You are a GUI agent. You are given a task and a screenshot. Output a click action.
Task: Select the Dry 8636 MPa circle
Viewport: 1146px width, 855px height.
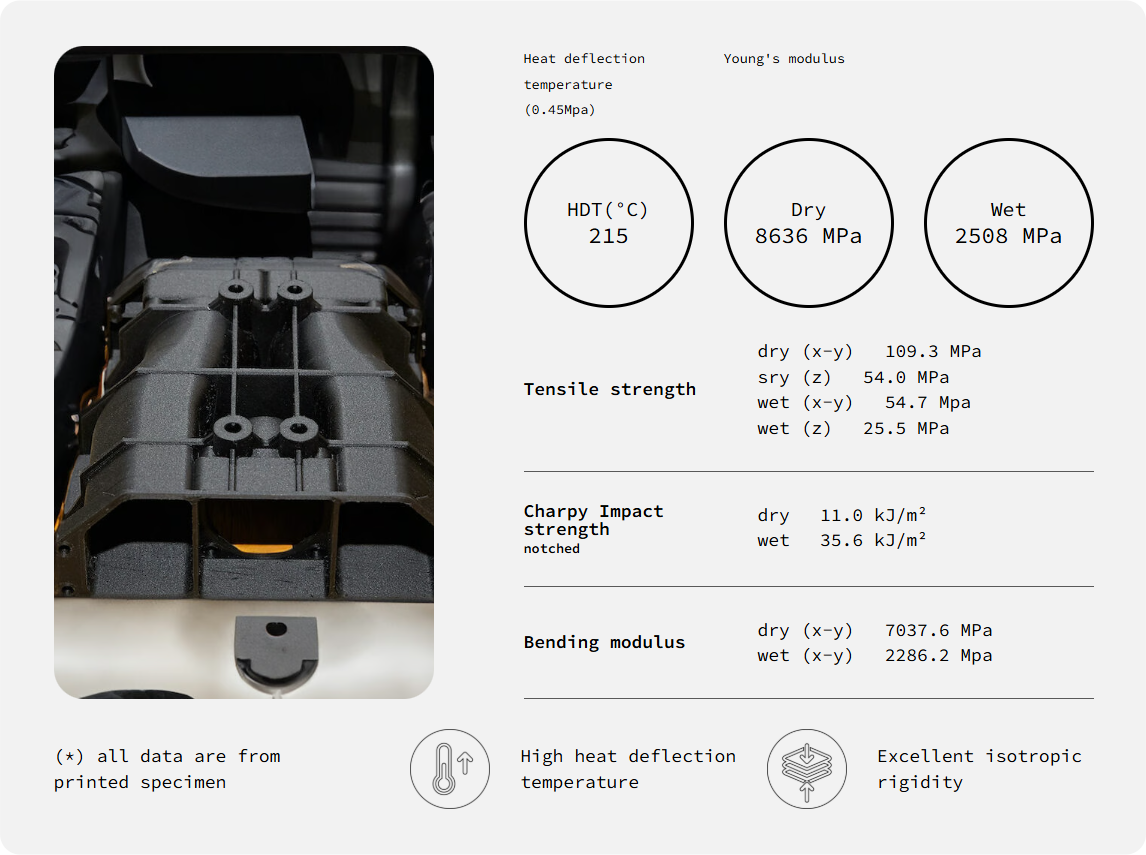tap(808, 223)
